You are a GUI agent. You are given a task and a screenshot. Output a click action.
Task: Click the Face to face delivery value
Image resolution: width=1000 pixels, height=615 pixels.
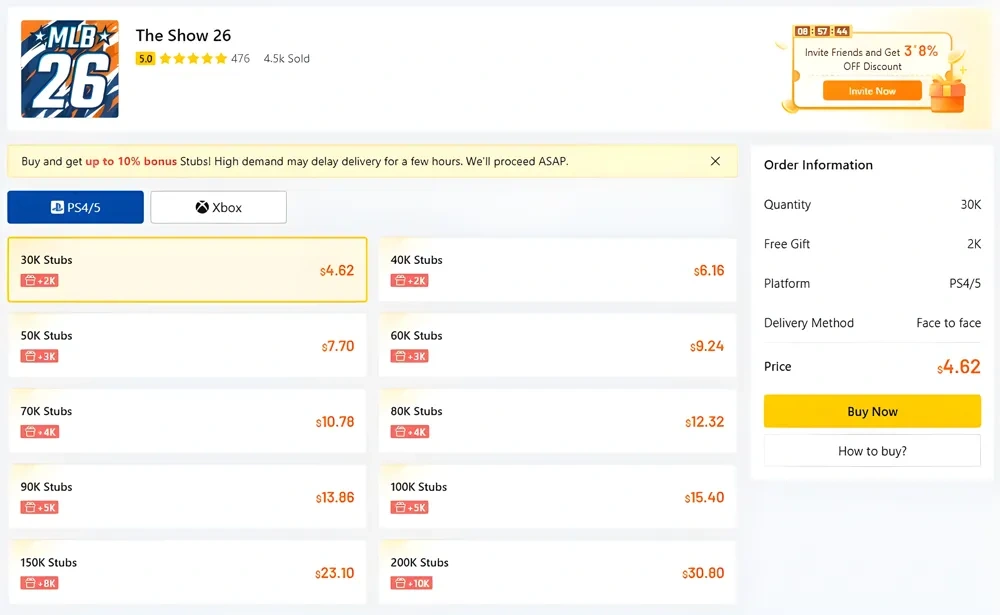[948, 323]
